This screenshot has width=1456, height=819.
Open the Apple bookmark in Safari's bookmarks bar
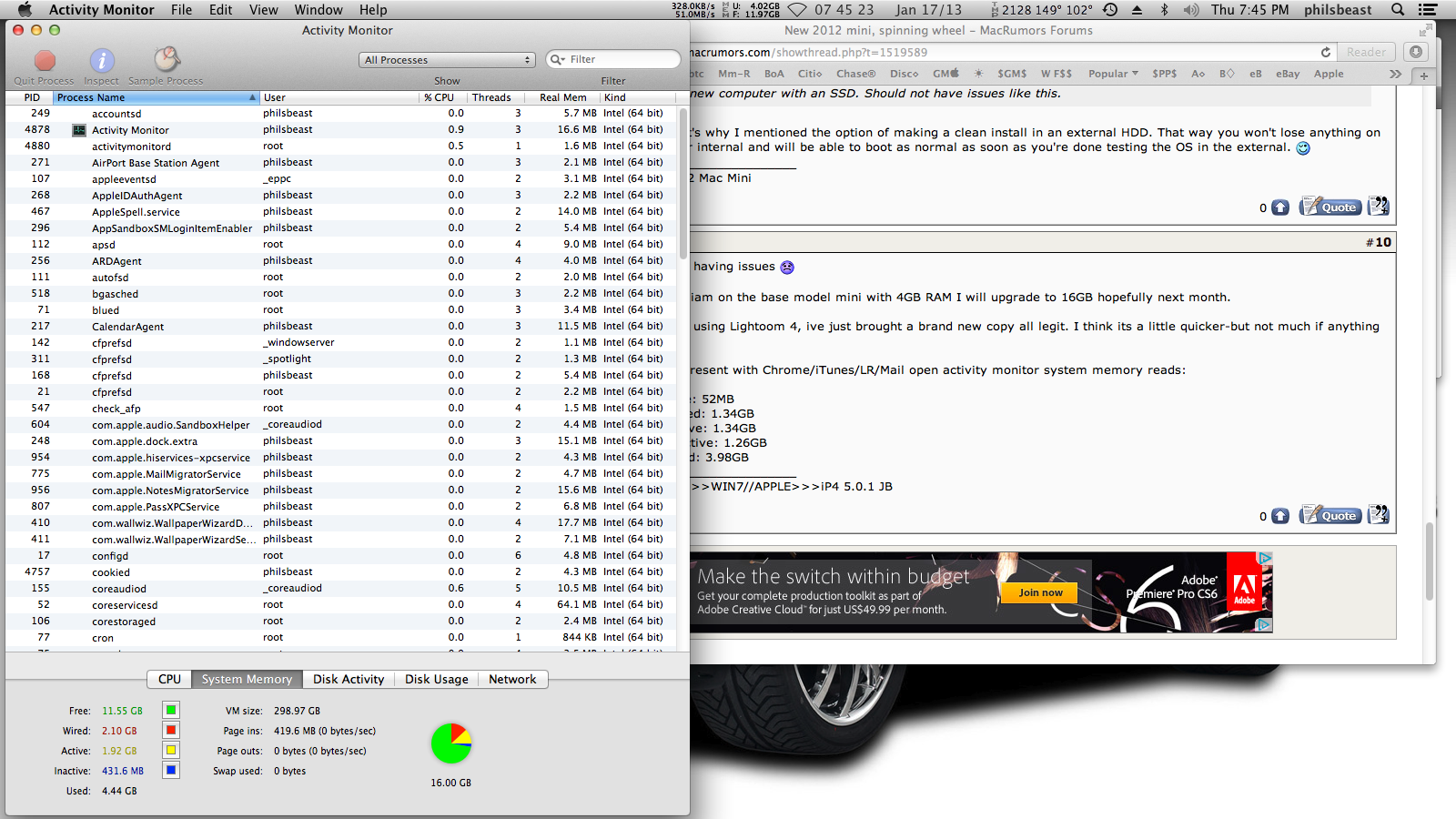click(1329, 74)
